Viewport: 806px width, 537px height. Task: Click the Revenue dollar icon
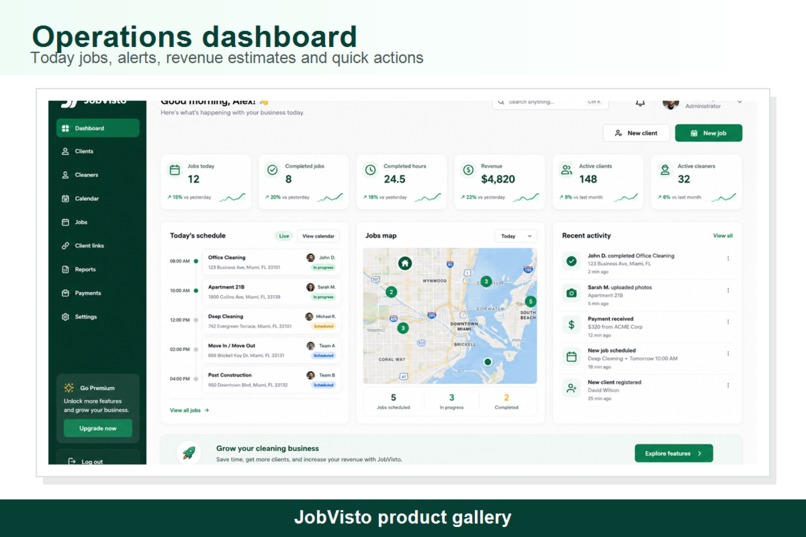(x=468, y=170)
